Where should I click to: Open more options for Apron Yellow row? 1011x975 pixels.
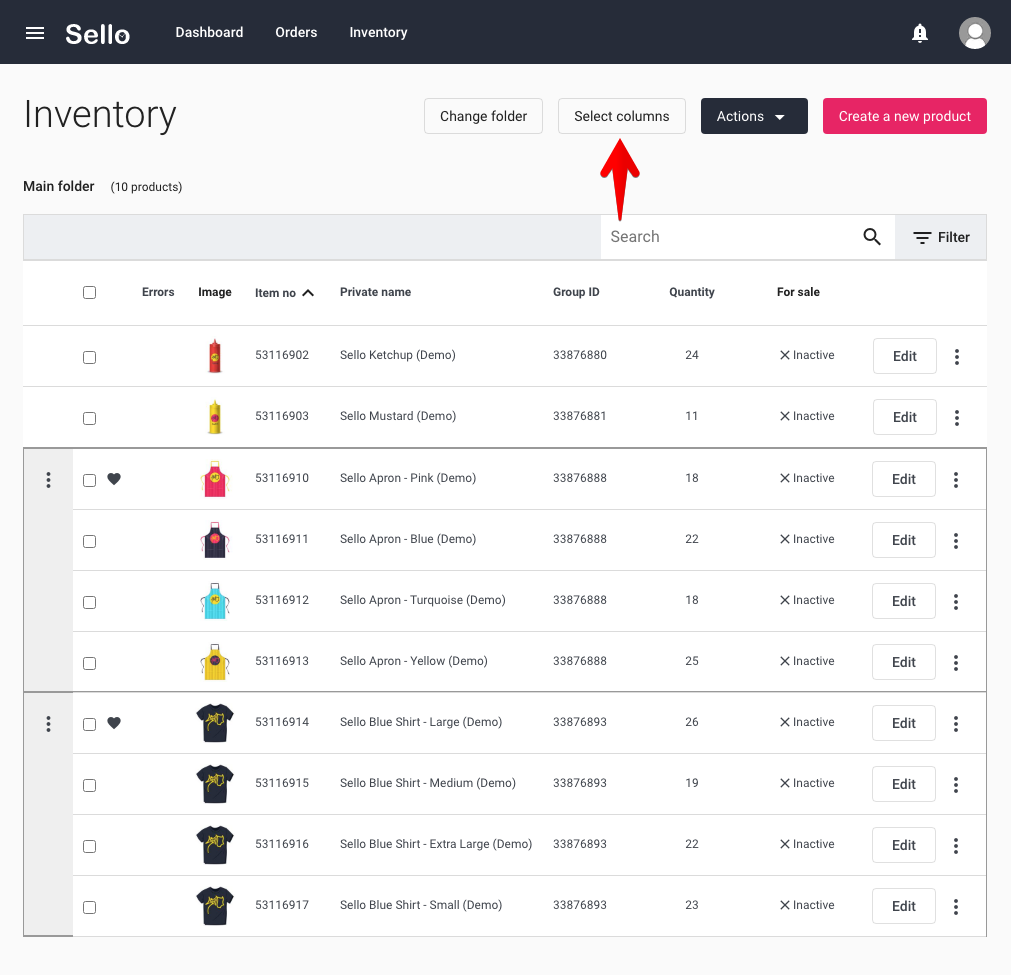tap(956, 662)
